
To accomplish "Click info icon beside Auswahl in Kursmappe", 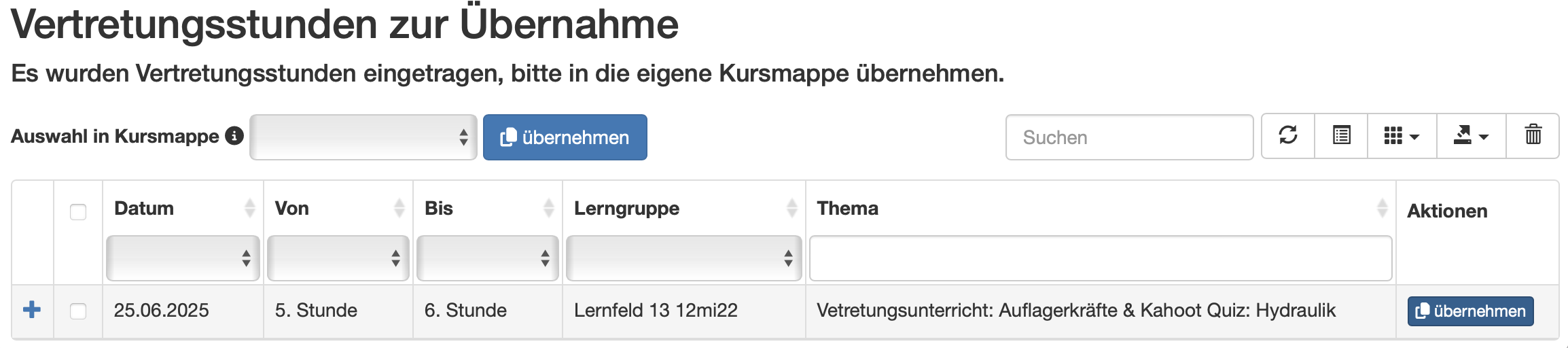I will click(234, 136).
